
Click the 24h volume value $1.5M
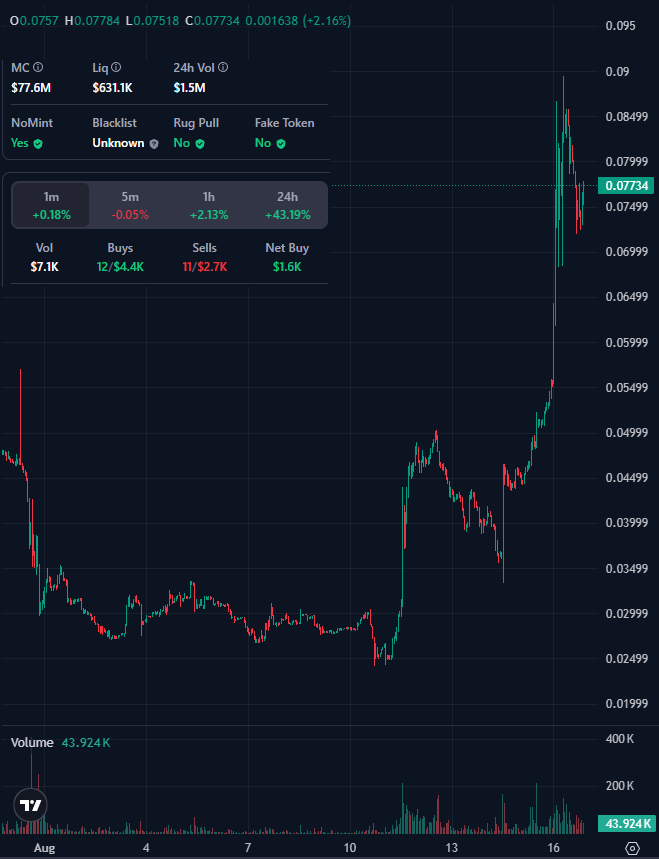coord(190,88)
